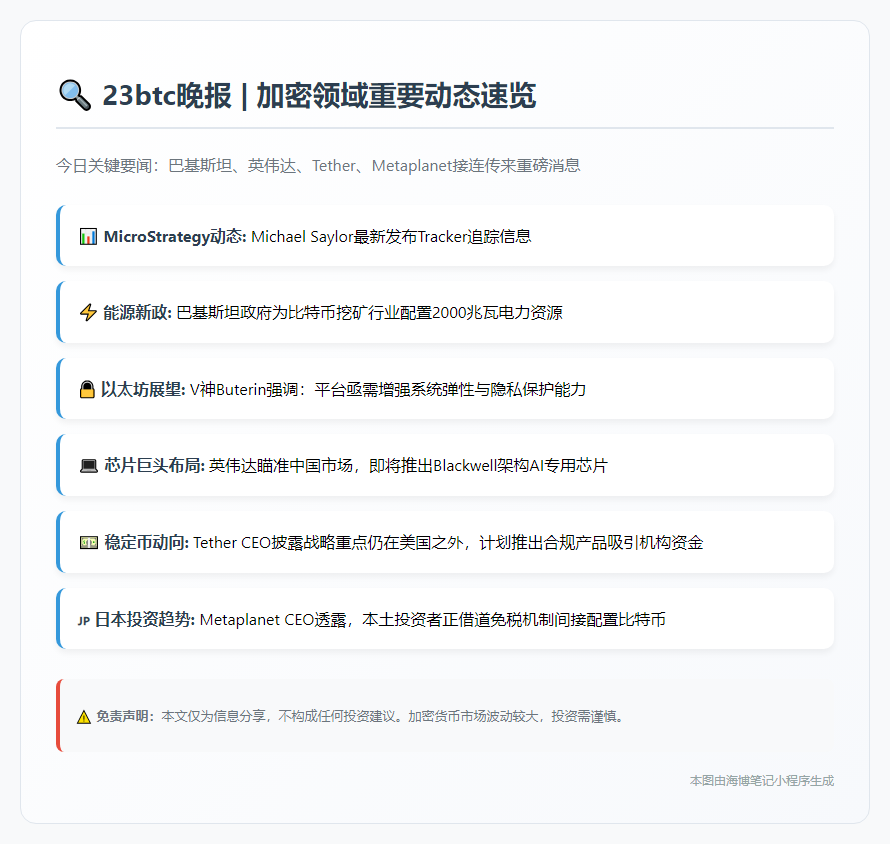Click the text starting Tether CEO披露战略重点仍在美国之外
This screenshot has width=890, height=844.
[x=448, y=543]
